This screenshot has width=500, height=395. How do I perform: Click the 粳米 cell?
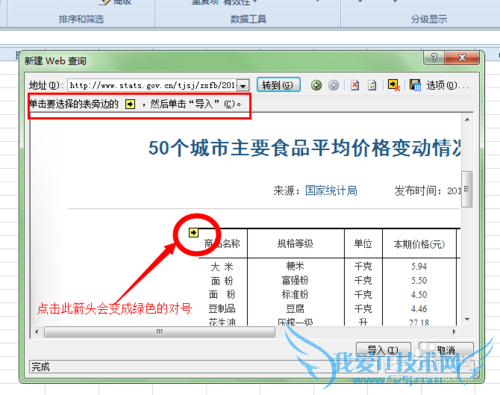[x=295, y=266]
